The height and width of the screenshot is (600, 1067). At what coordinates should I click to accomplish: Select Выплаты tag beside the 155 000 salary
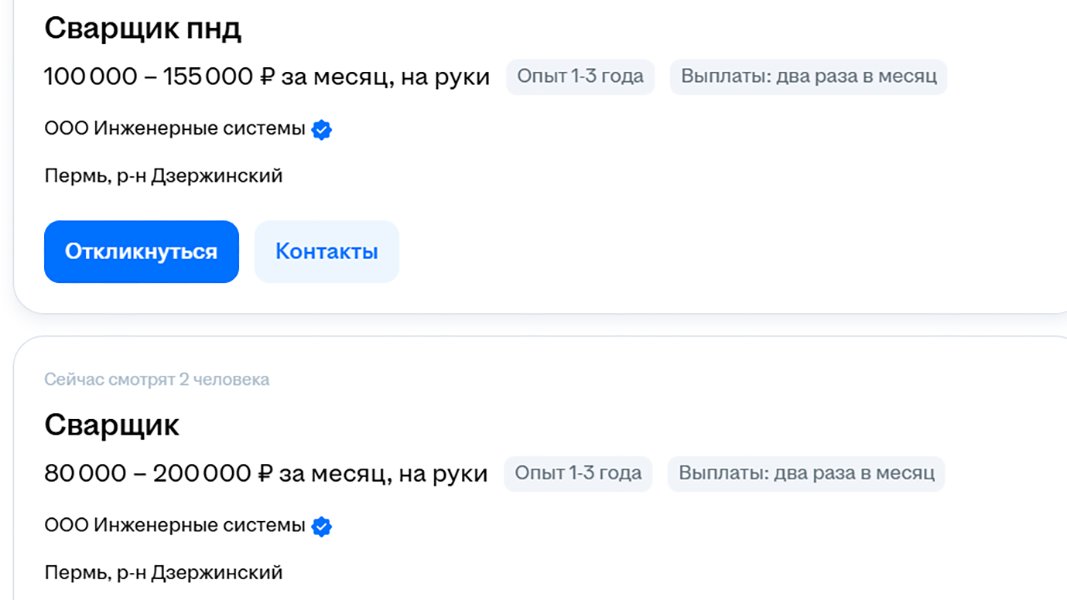(x=808, y=77)
